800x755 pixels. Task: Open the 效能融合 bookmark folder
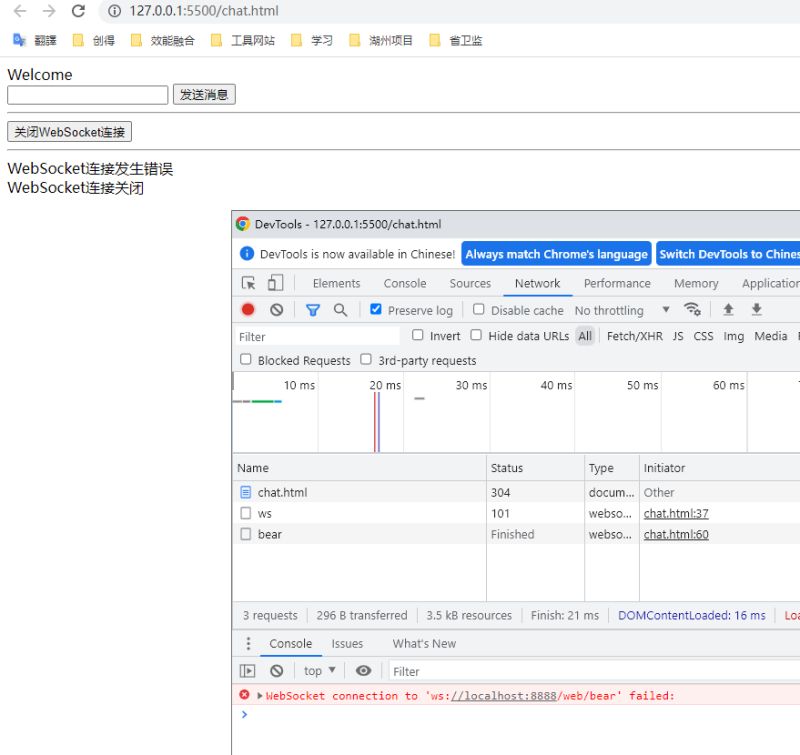click(163, 40)
